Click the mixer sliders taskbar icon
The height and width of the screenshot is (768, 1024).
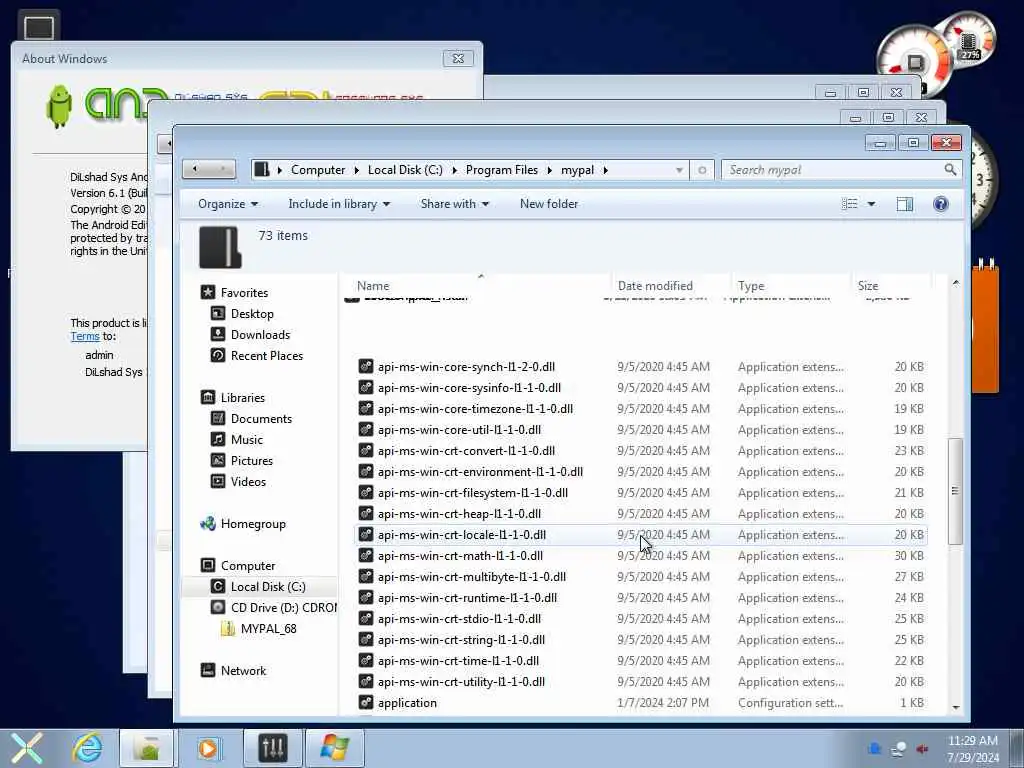(272, 748)
